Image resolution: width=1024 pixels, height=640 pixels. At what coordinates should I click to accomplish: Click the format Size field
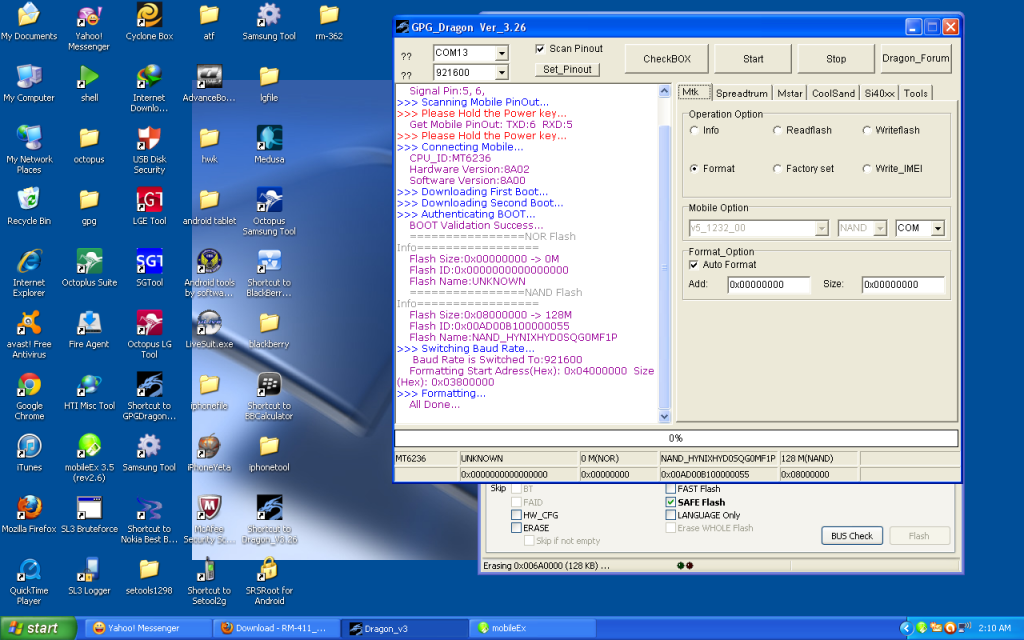click(x=903, y=285)
